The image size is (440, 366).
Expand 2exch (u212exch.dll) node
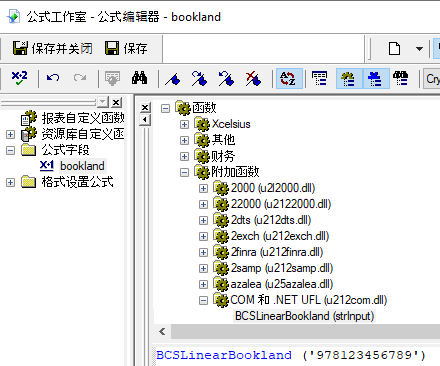point(203,236)
